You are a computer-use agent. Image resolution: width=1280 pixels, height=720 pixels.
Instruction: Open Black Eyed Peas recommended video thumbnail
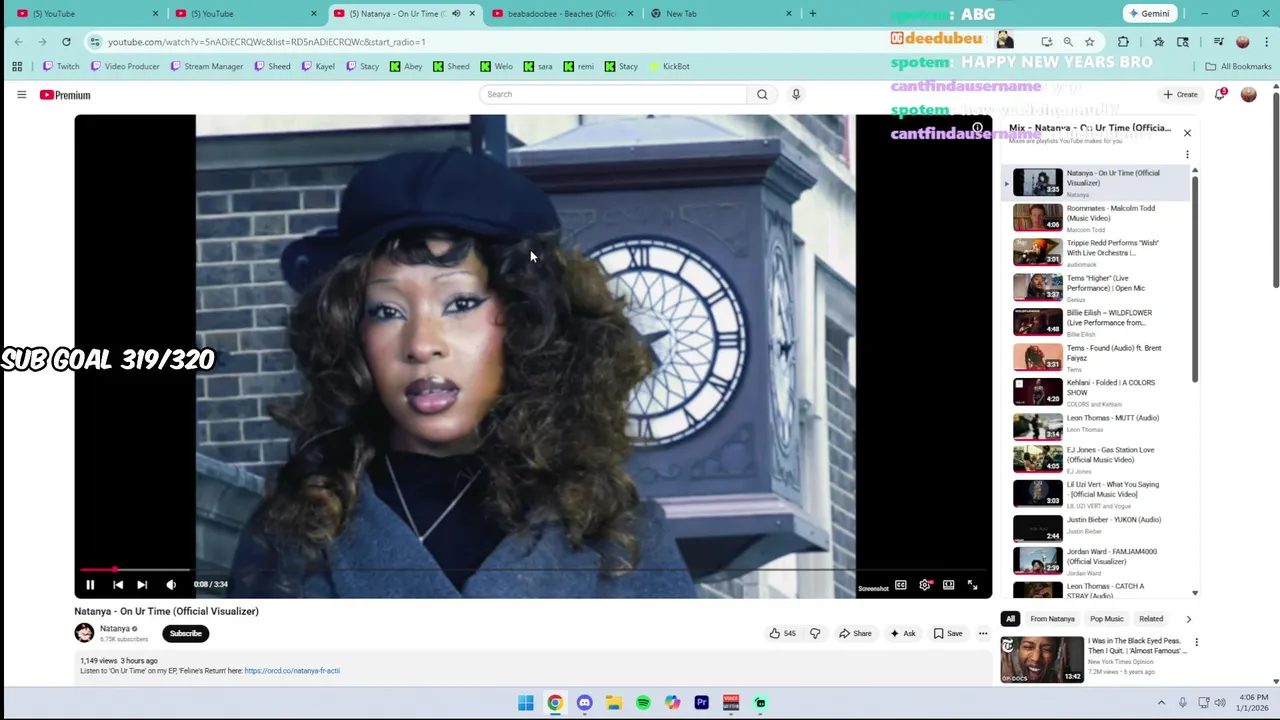point(1042,659)
